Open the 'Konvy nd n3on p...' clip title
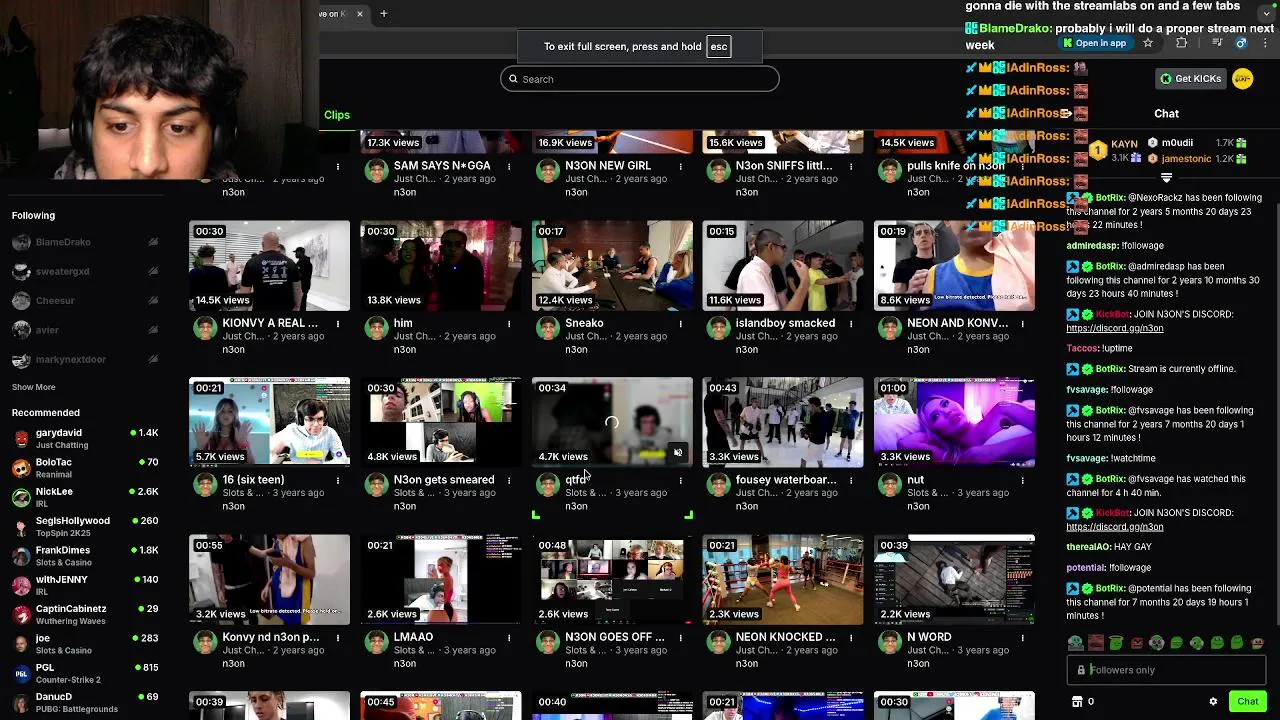 click(x=270, y=637)
